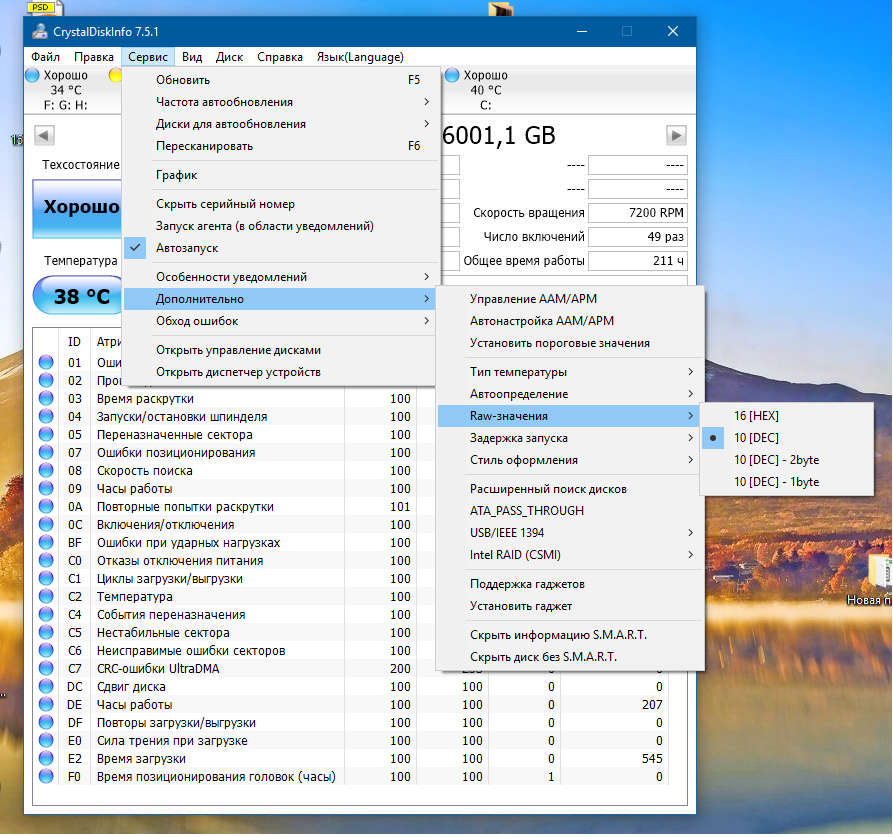Choose Открыть диспетчер устройств
Viewport: 893px width, 837px height.
[279, 372]
